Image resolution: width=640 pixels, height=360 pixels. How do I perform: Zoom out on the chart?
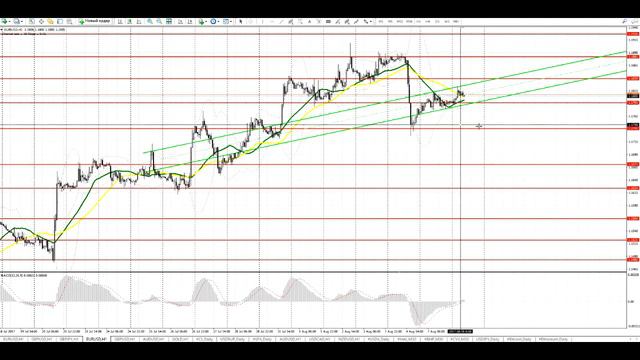click(159, 21)
